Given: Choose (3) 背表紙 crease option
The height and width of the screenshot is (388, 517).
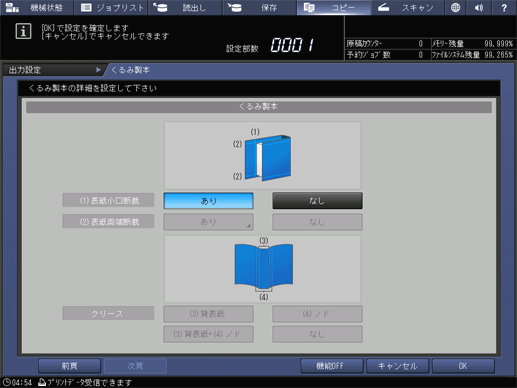Looking at the screenshot, I should [208, 314].
